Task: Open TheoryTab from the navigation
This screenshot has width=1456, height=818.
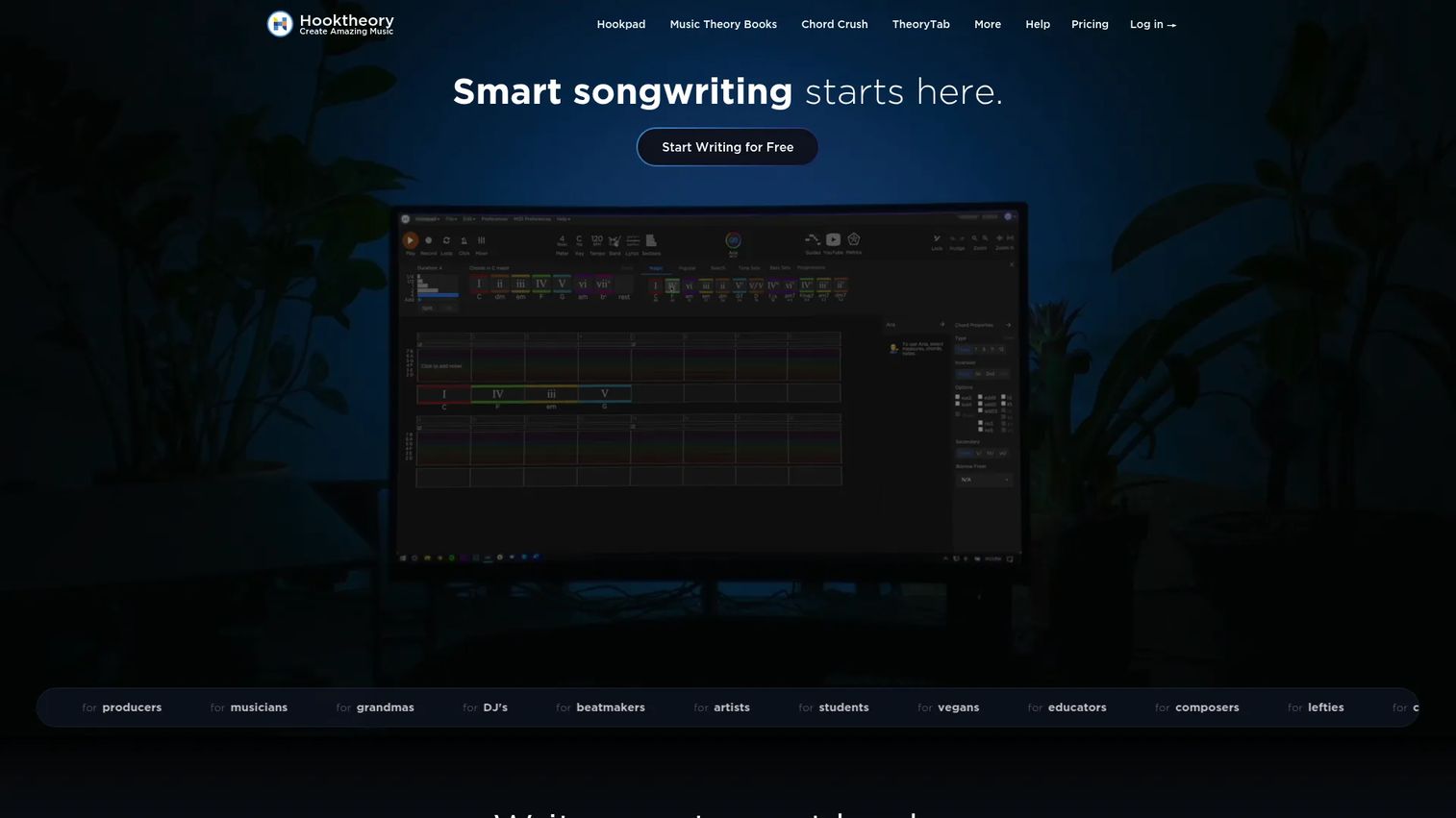Action: [x=921, y=24]
